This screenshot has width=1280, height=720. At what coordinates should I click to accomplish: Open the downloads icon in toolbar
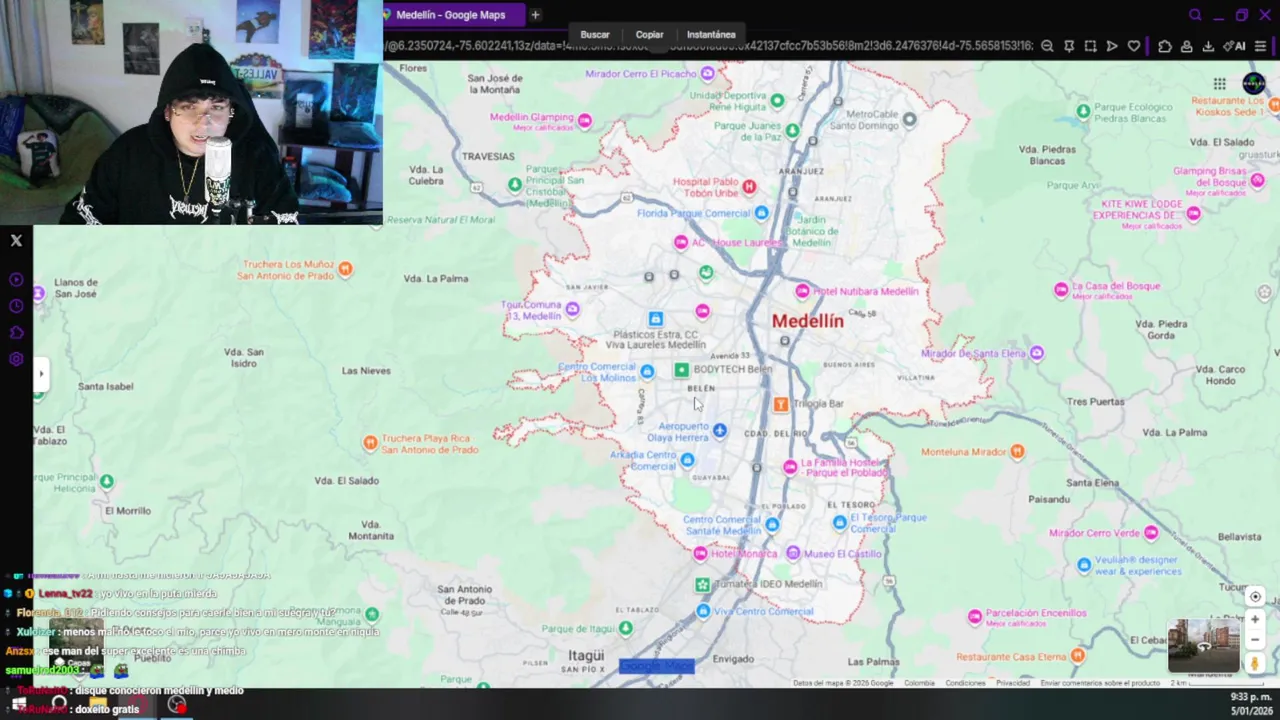coord(1208,46)
